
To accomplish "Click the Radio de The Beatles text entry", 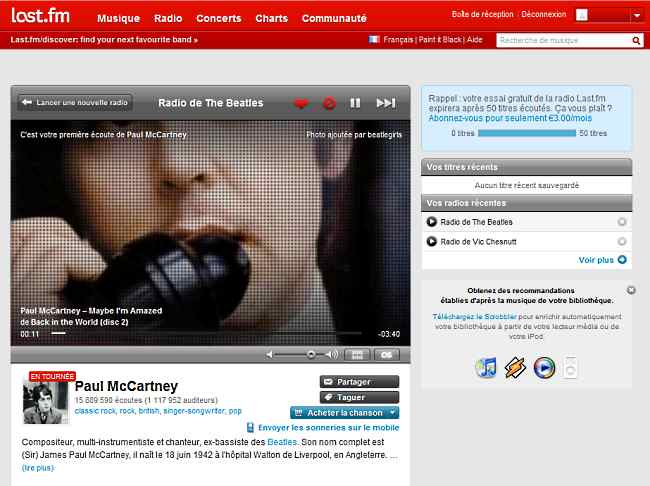I will tap(476, 222).
